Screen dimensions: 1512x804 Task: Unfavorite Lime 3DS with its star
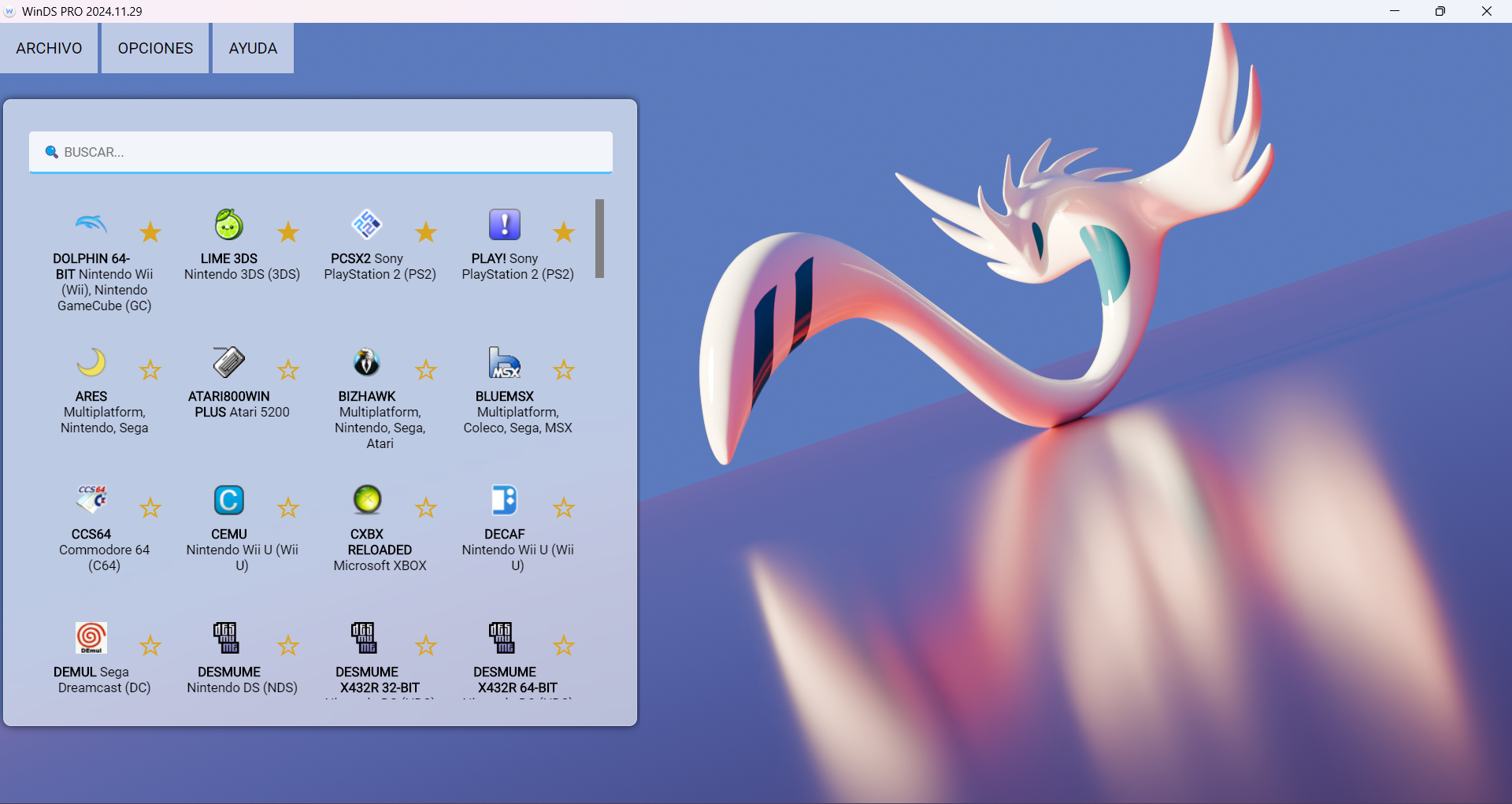click(x=288, y=232)
